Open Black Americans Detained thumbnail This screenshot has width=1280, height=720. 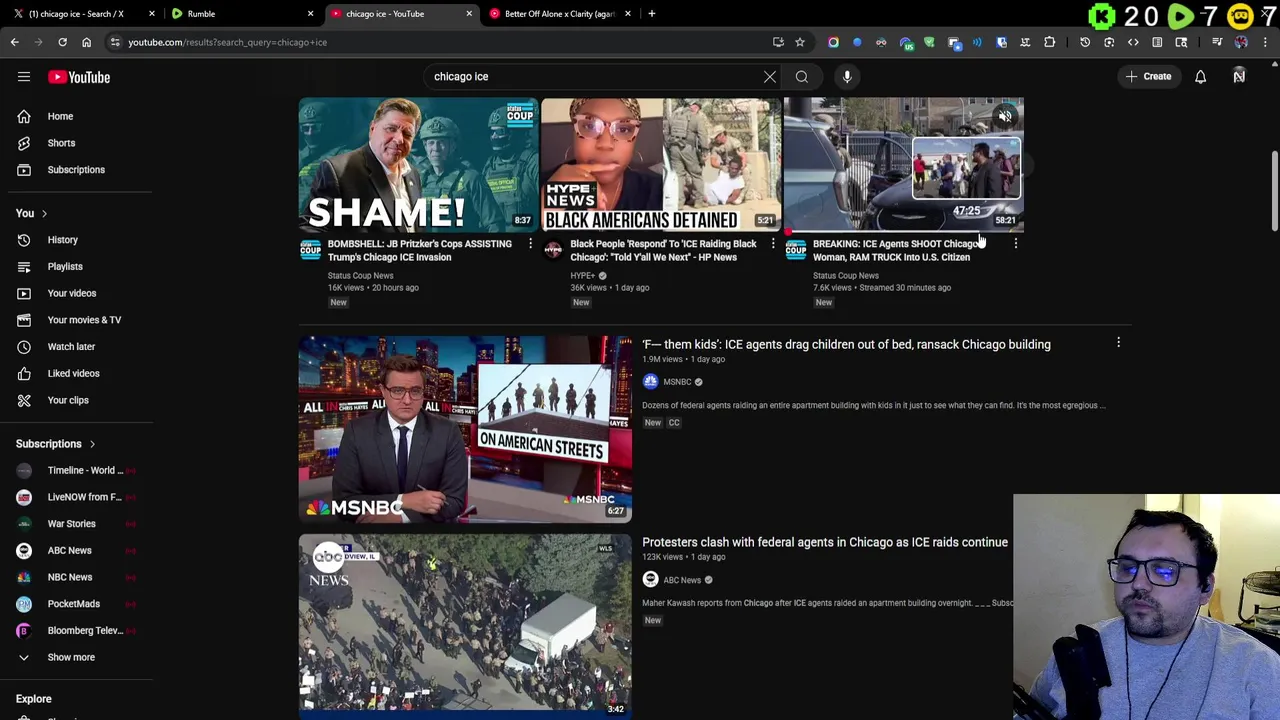tap(661, 165)
